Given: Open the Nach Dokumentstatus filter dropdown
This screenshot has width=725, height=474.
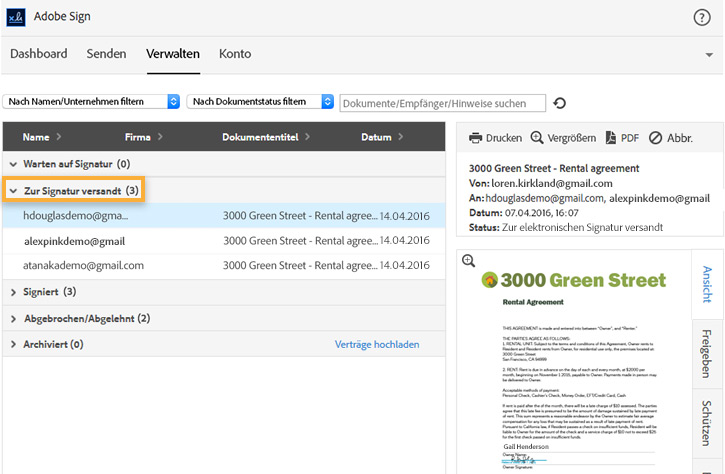Looking at the screenshot, I should point(262,102).
